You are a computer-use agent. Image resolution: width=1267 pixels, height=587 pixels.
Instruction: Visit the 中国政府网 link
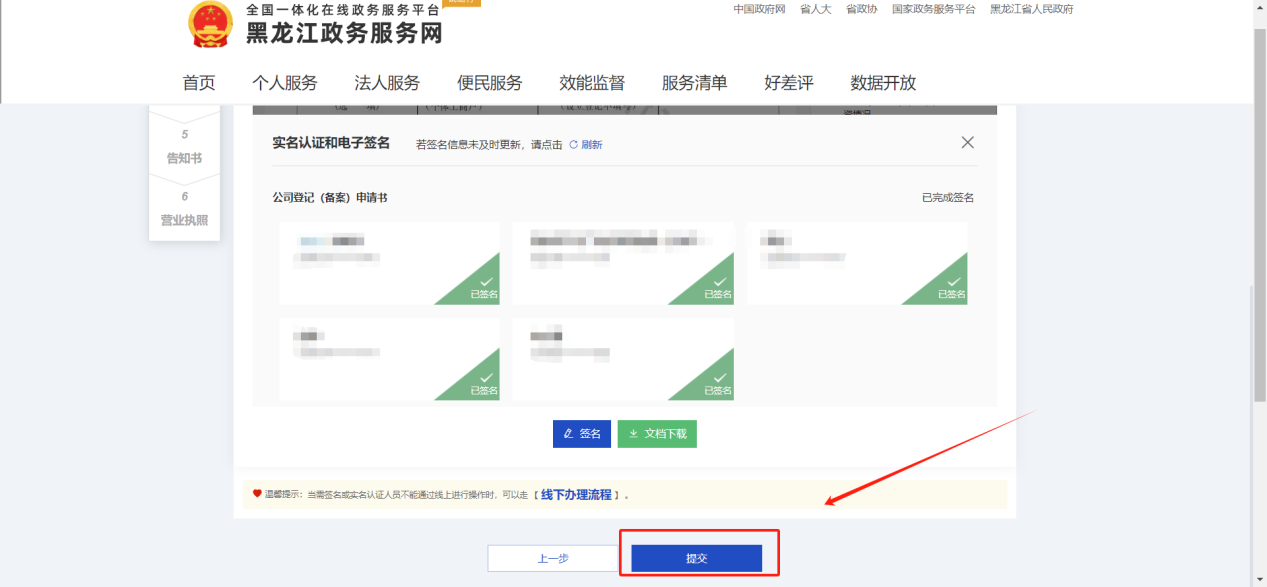click(759, 9)
